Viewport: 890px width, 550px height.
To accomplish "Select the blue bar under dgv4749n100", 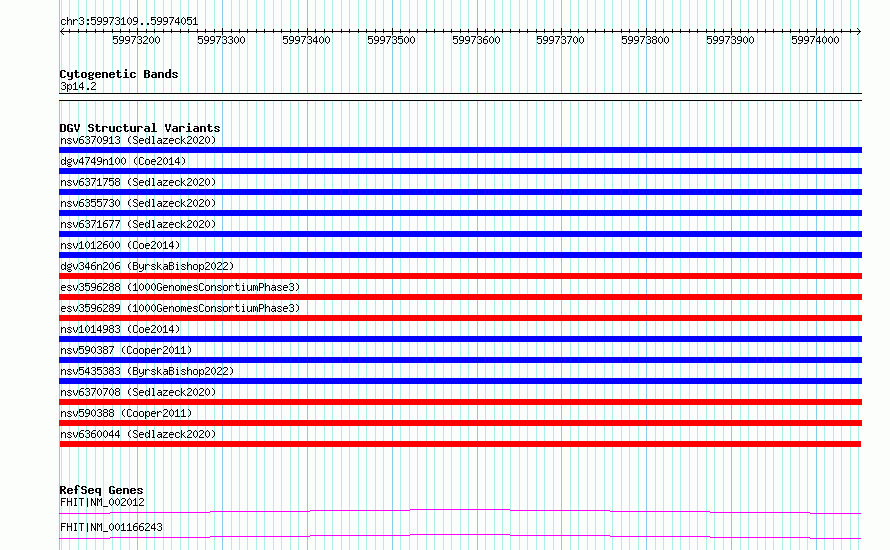I will [460, 171].
